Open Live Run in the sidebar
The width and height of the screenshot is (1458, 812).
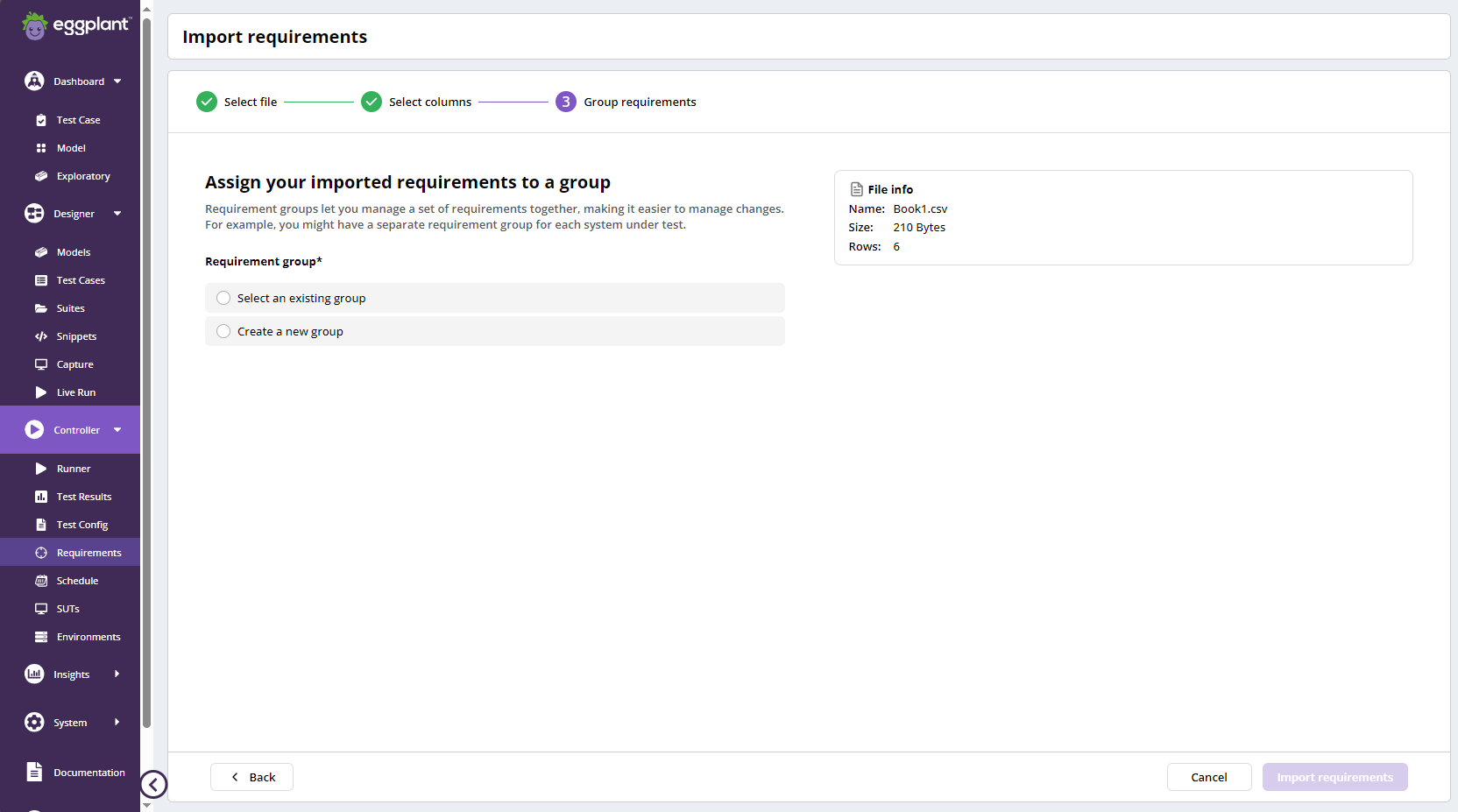tap(76, 392)
